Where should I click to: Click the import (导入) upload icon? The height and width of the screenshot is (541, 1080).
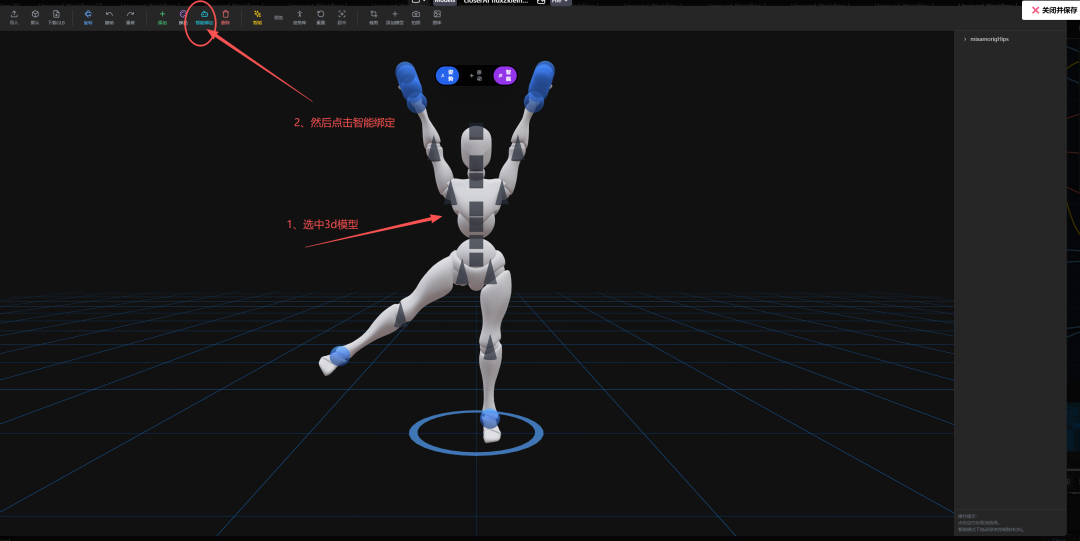click(x=14, y=15)
